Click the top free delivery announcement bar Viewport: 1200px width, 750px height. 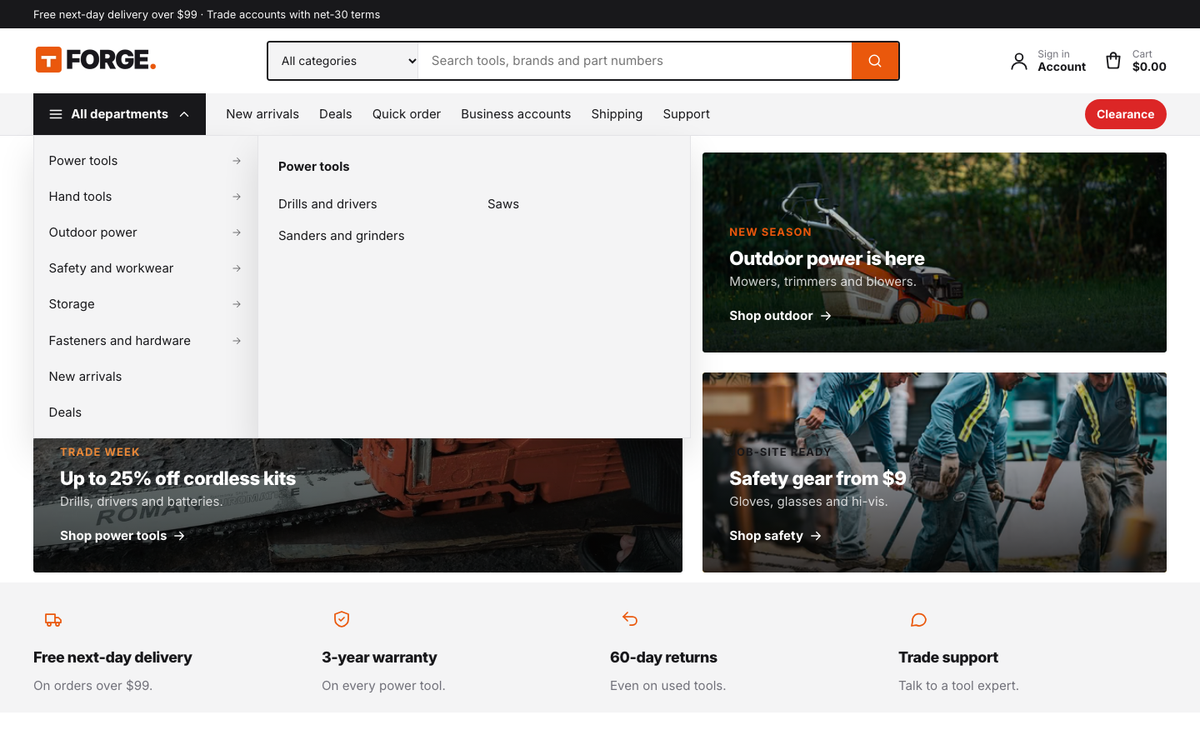click(600, 14)
